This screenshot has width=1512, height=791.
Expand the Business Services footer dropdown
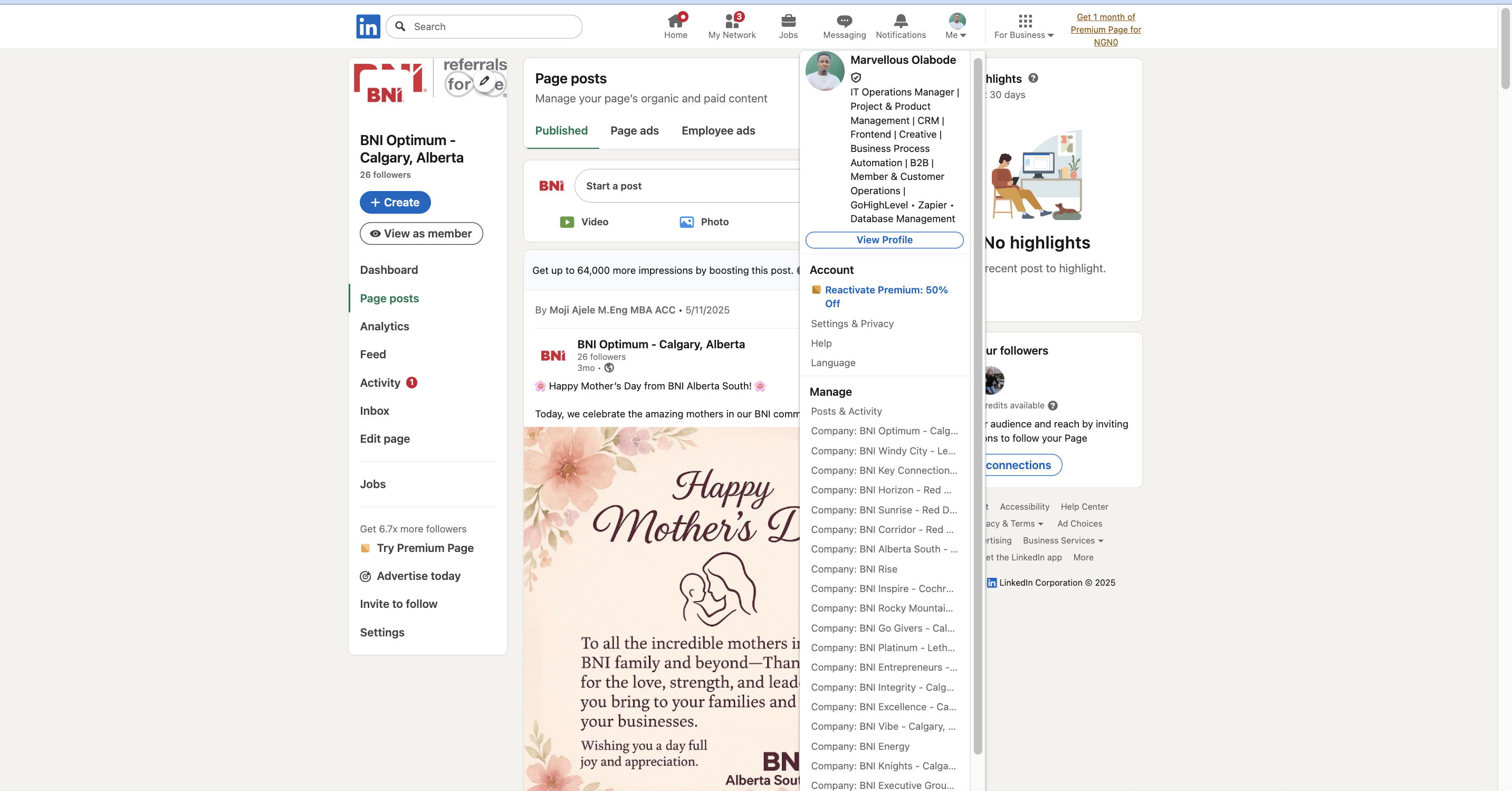[x=1063, y=540]
